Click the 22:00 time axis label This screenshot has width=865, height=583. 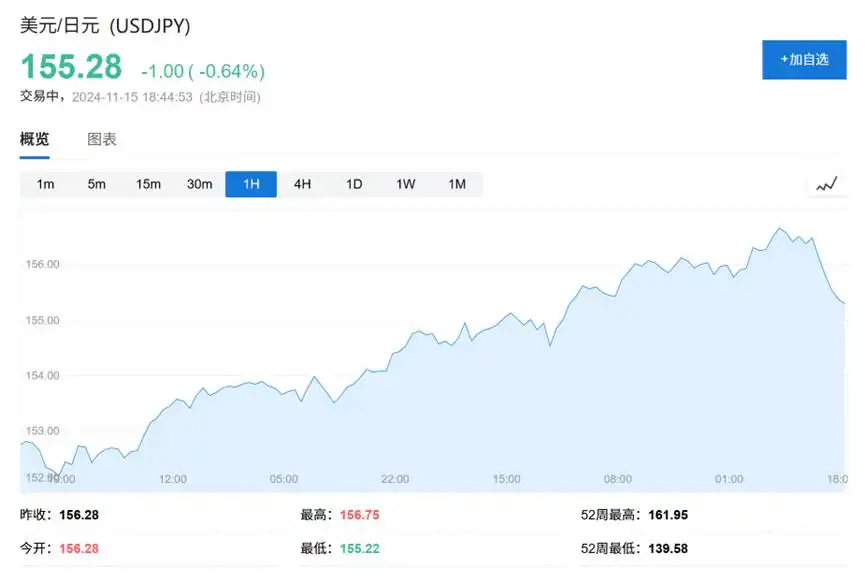[x=395, y=479]
